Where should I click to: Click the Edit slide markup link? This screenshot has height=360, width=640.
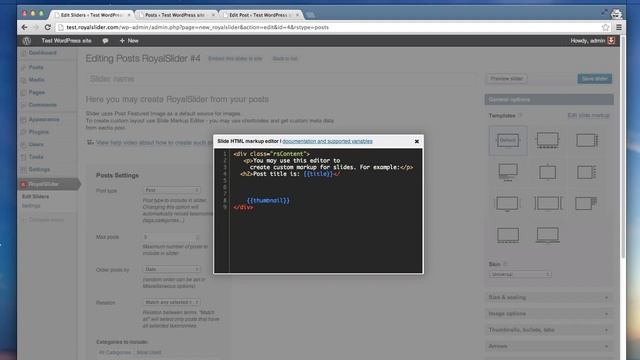pyautogui.click(x=588, y=116)
